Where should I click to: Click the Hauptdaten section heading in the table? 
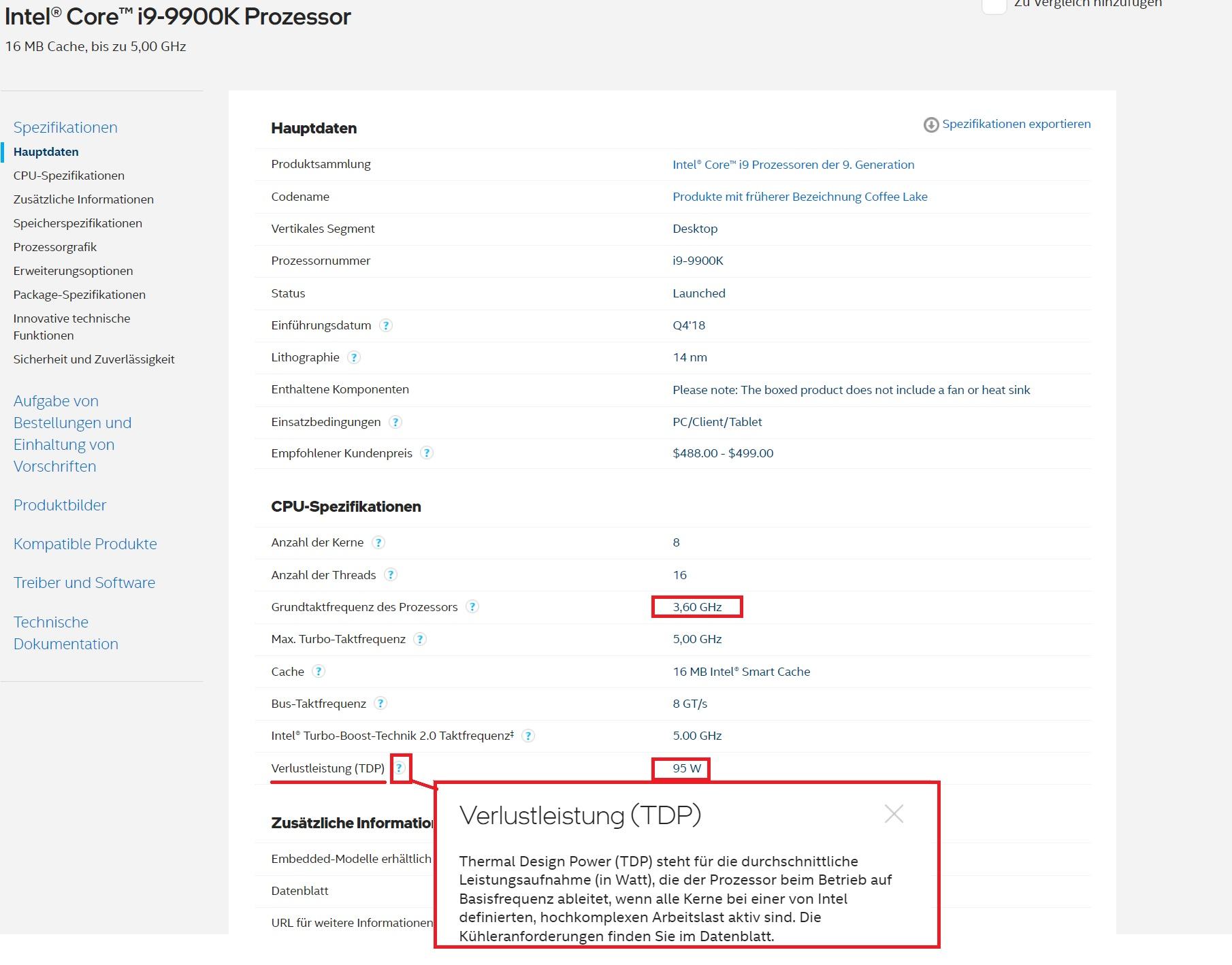pyautogui.click(x=314, y=128)
